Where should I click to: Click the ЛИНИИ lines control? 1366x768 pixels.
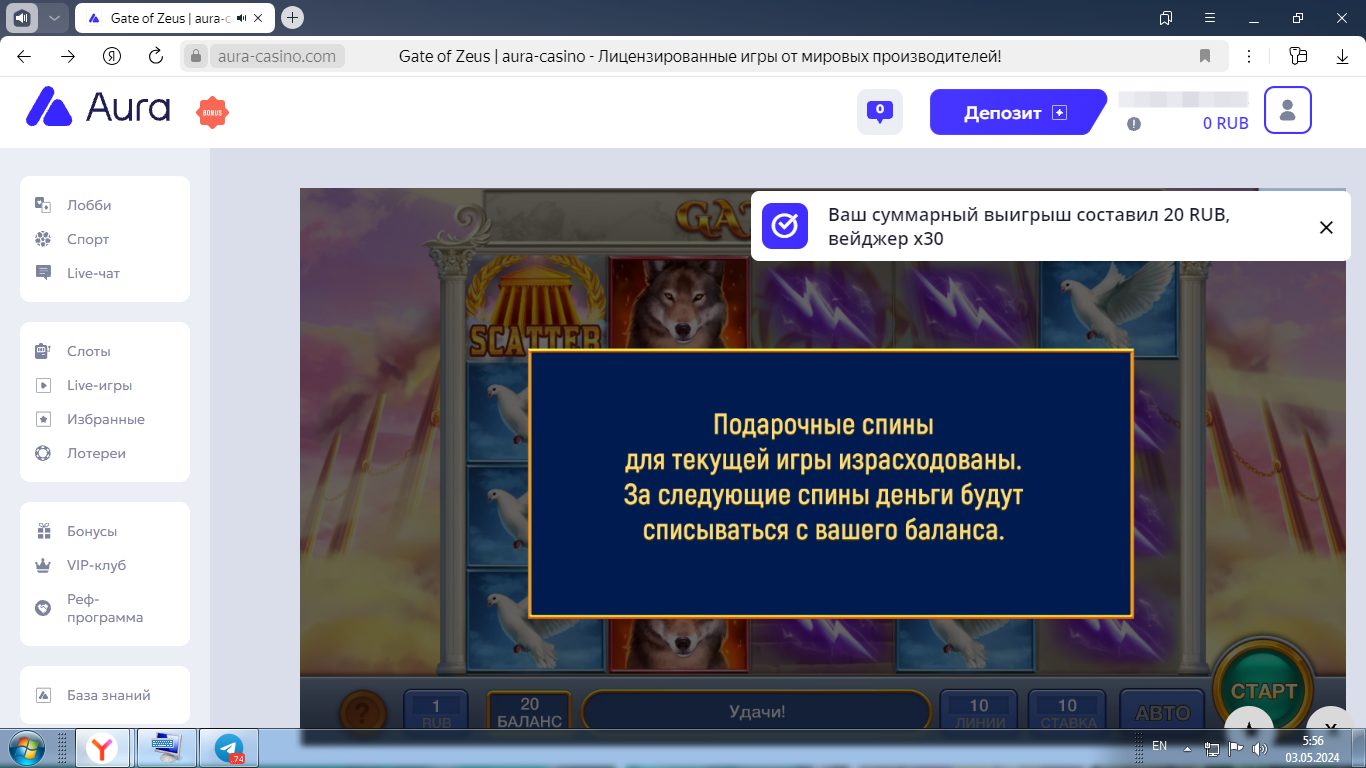[979, 713]
